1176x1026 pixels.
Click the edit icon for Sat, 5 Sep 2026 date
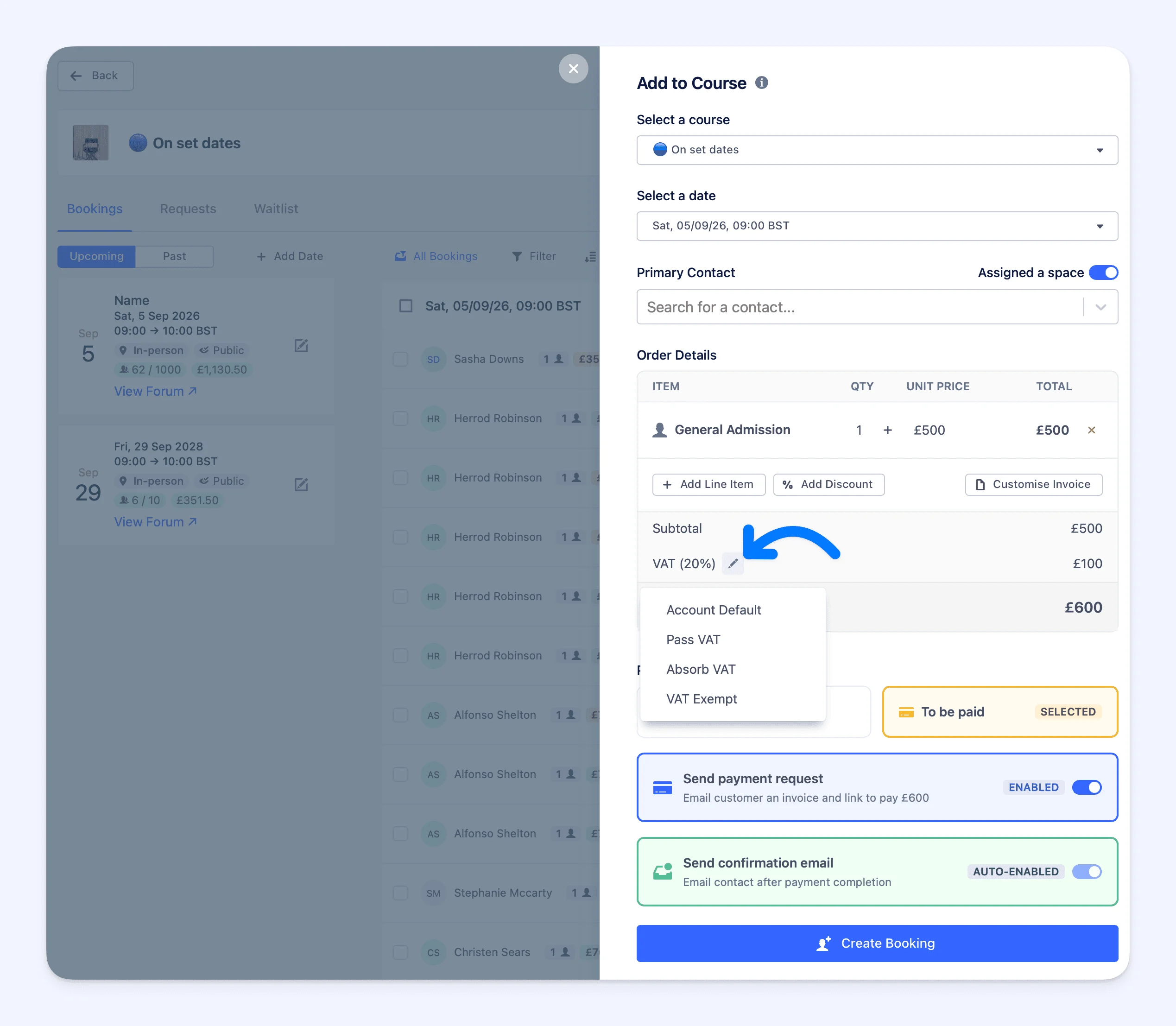coord(301,345)
